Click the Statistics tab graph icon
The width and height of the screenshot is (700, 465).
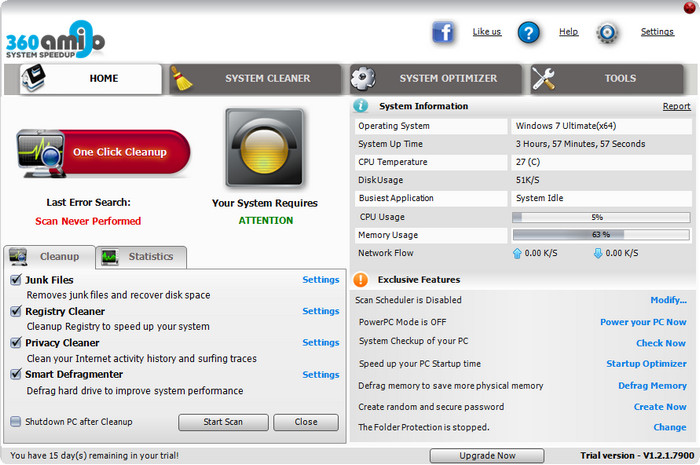pos(109,257)
